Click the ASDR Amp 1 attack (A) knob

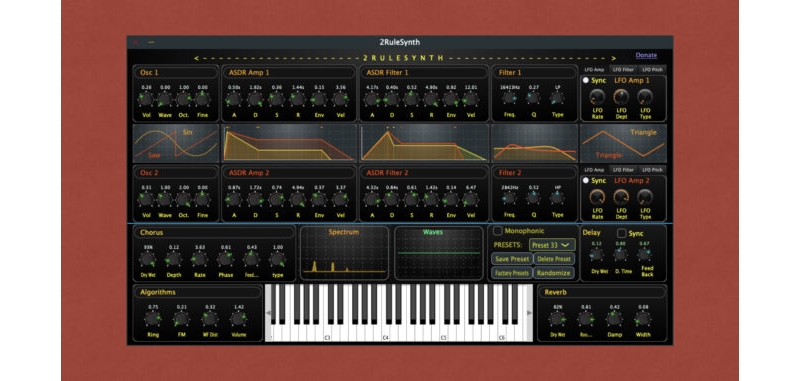point(234,99)
